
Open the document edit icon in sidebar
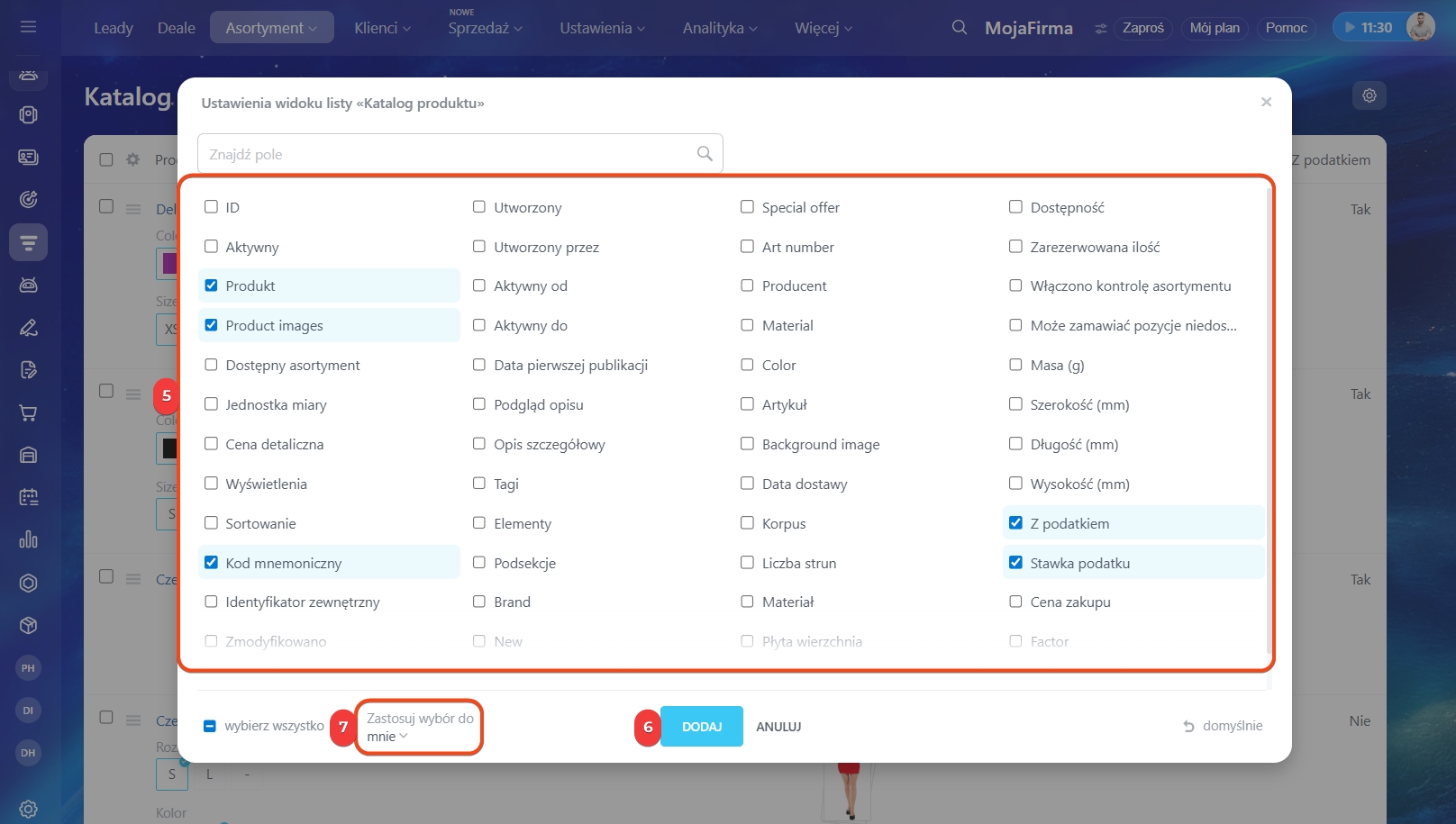click(28, 370)
